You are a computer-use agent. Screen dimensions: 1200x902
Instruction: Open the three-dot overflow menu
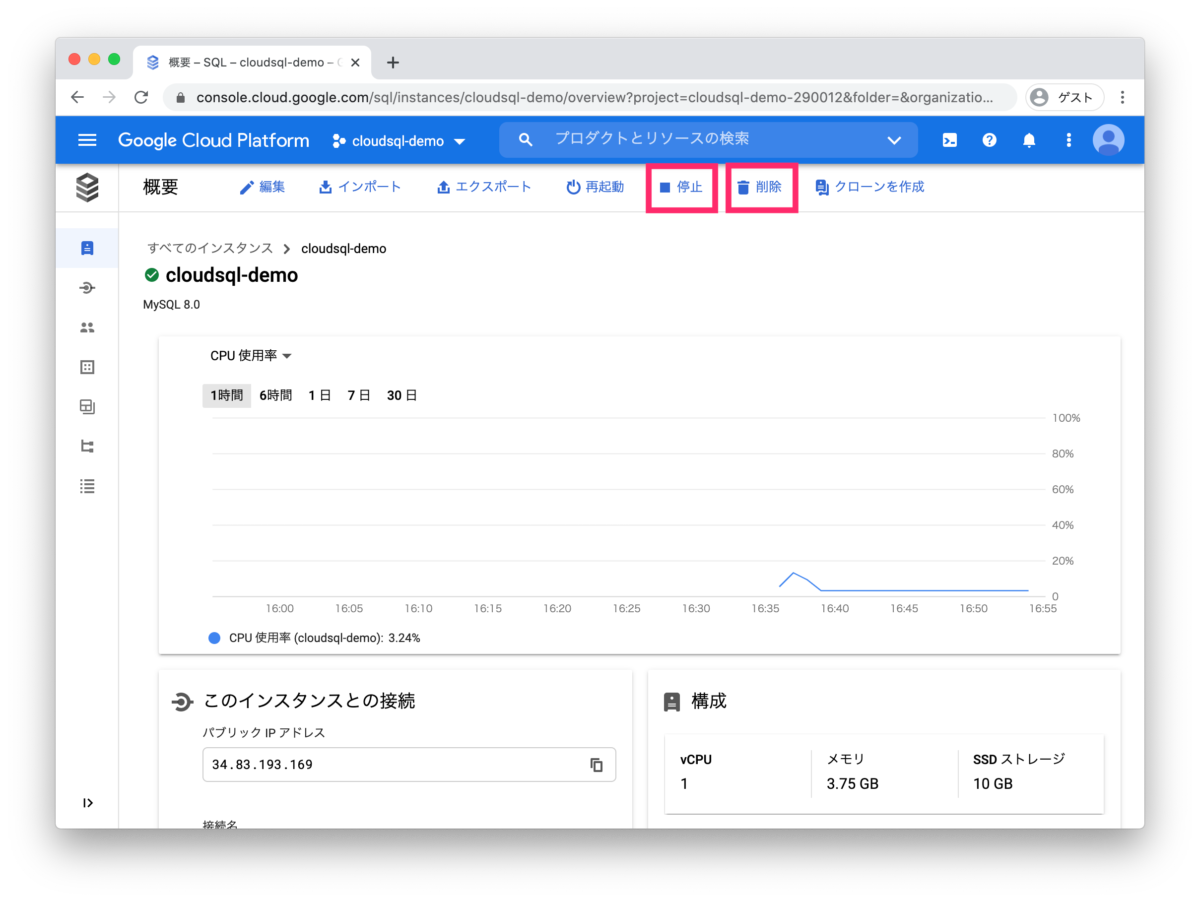click(x=1068, y=140)
